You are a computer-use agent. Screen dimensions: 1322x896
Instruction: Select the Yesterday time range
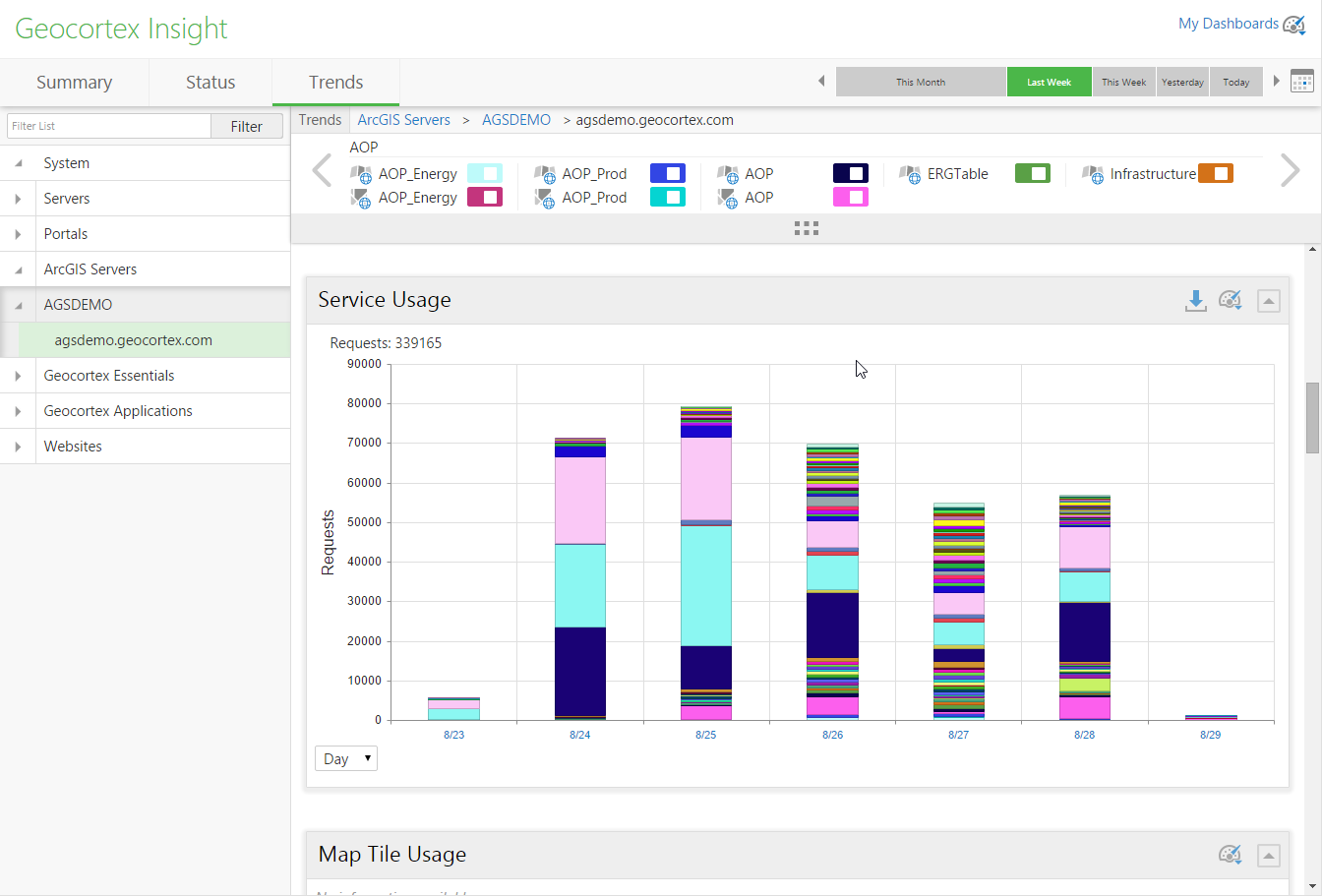tap(1182, 82)
